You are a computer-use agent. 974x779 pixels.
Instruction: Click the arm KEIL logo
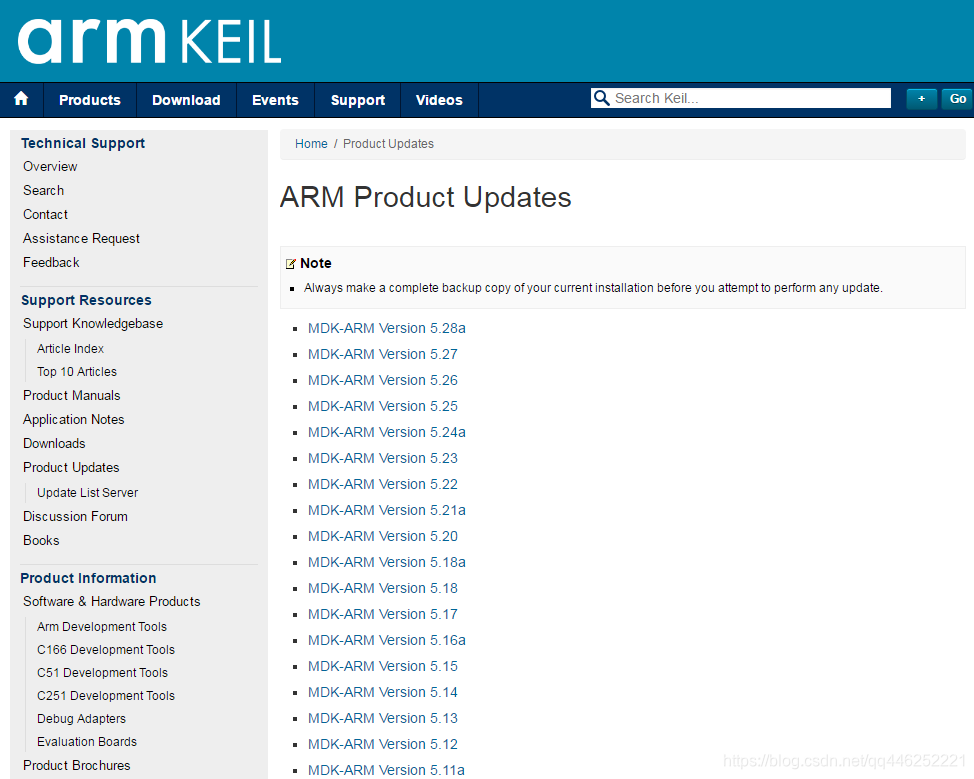(x=150, y=40)
